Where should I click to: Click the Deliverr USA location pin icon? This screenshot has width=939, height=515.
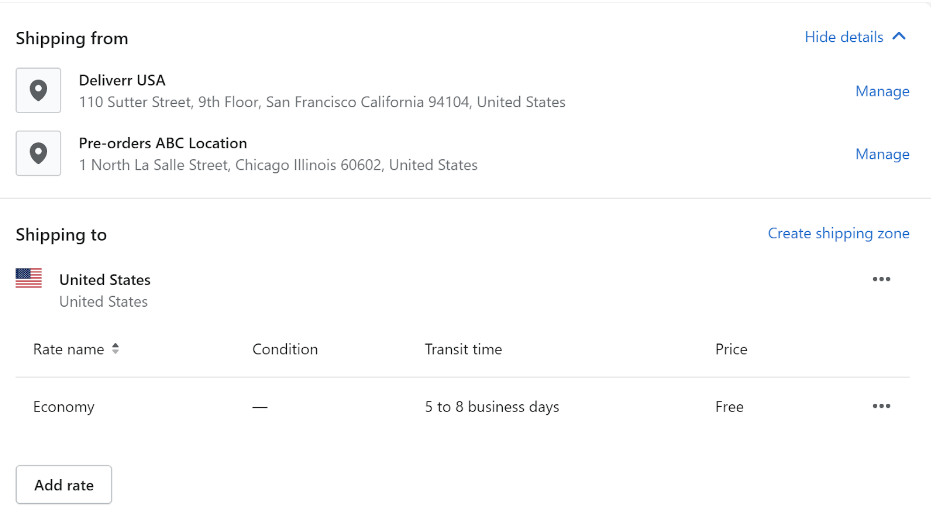pos(38,90)
